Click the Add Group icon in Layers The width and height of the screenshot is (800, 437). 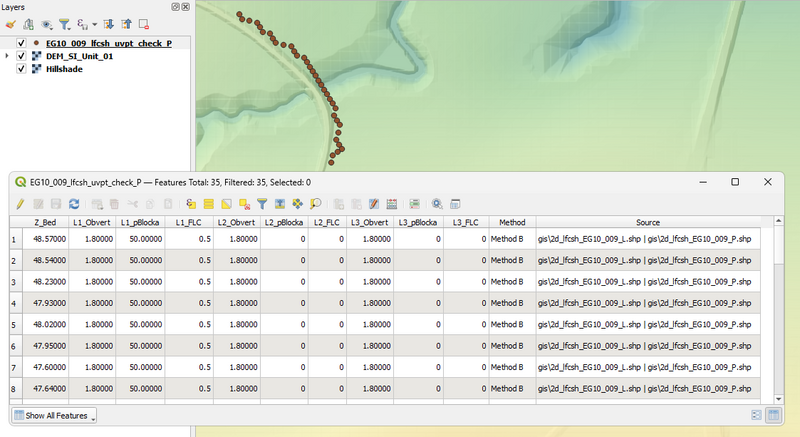(28, 23)
